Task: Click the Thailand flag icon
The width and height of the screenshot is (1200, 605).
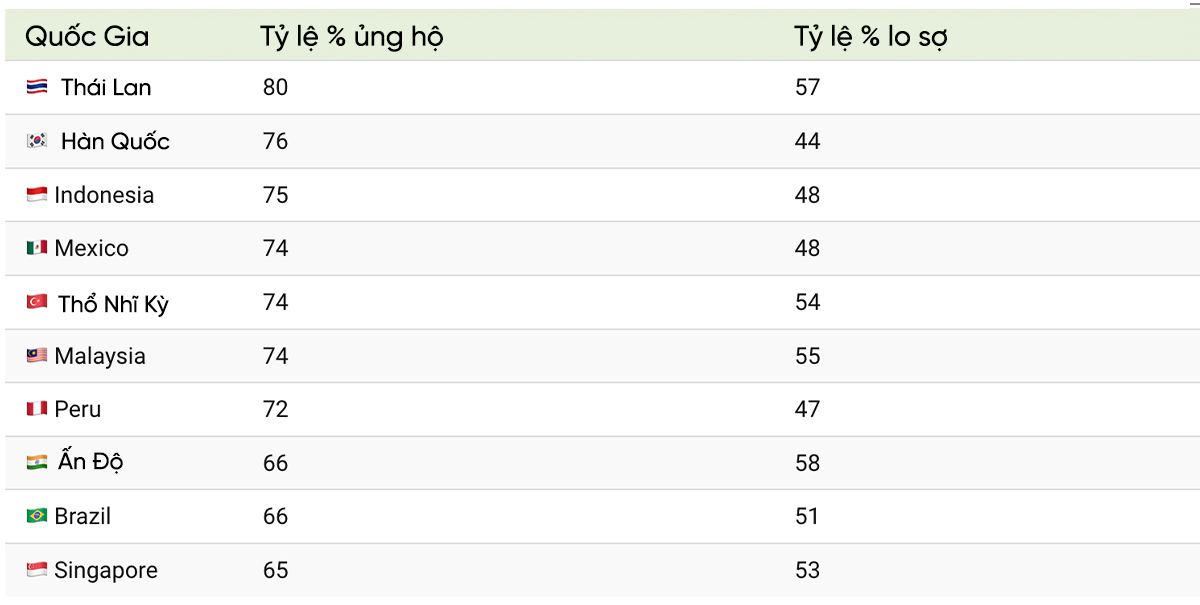Action: (37, 88)
